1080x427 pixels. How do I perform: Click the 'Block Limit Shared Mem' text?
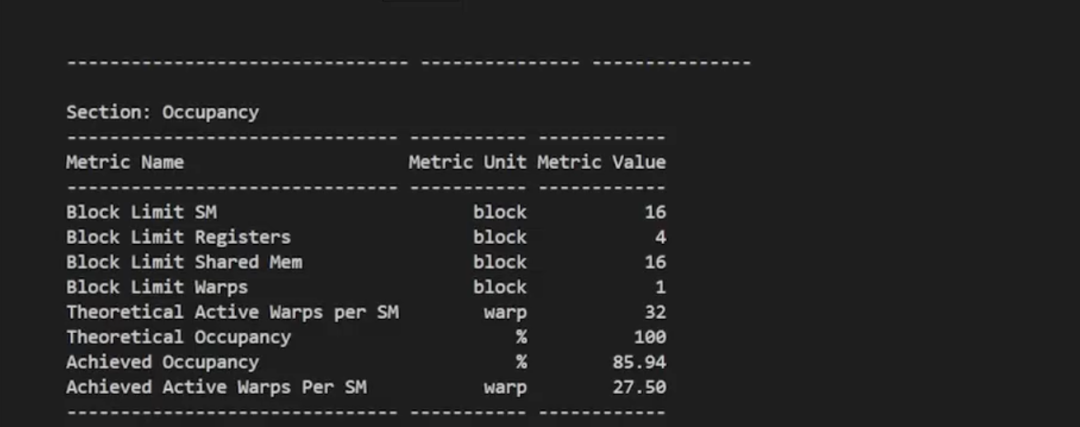click(184, 262)
